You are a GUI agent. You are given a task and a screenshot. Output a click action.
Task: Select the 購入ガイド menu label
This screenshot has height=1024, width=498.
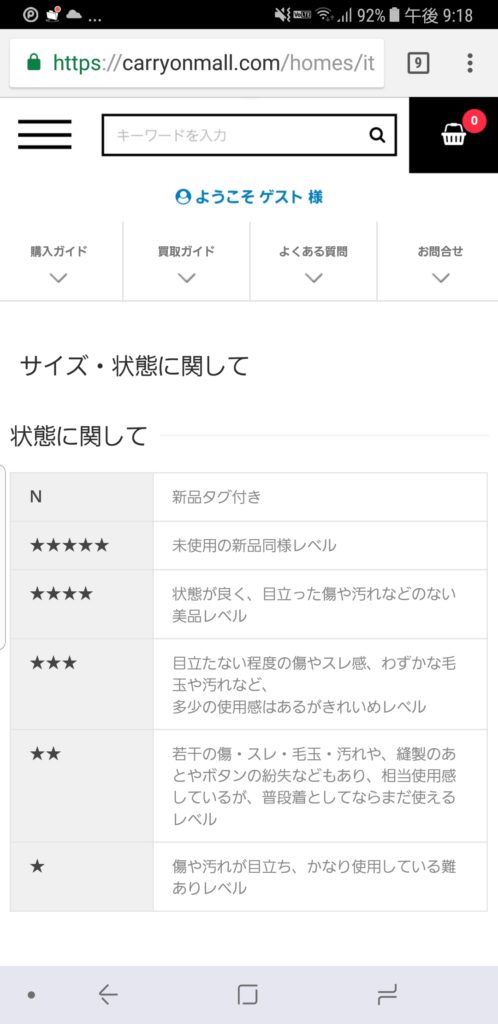(x=59, y=251)
